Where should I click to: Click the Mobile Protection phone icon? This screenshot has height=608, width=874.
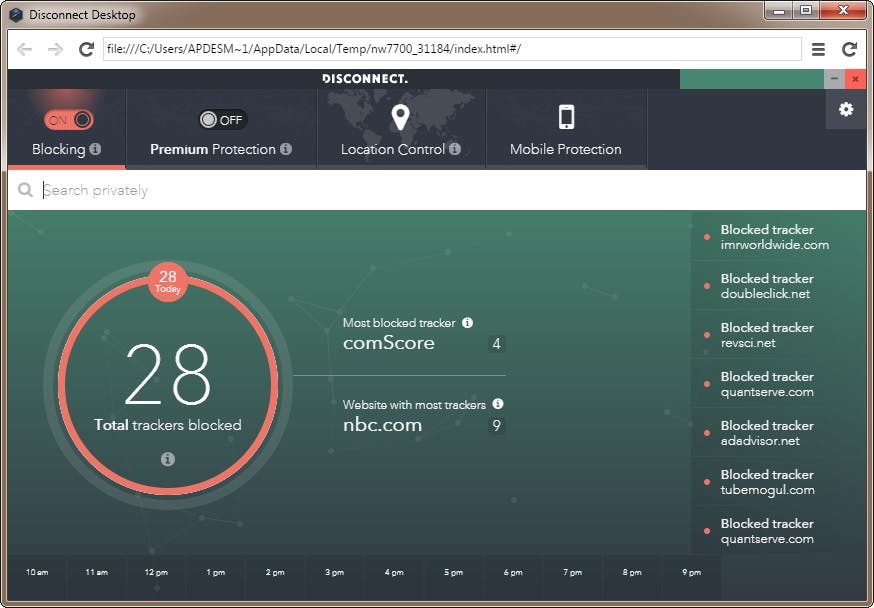point(566,118)
